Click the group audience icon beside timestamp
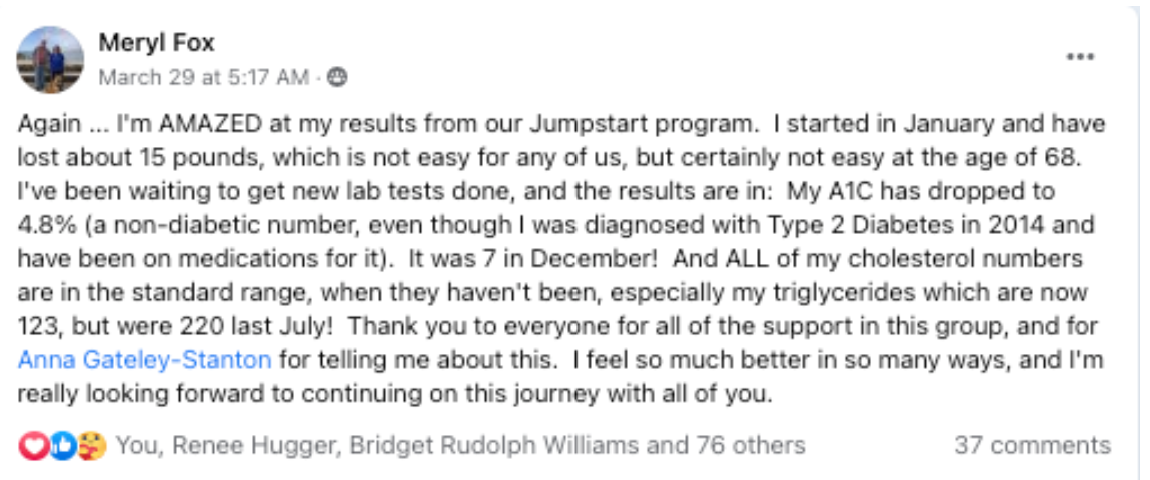The image size is (1150, 480). [337, 77]
